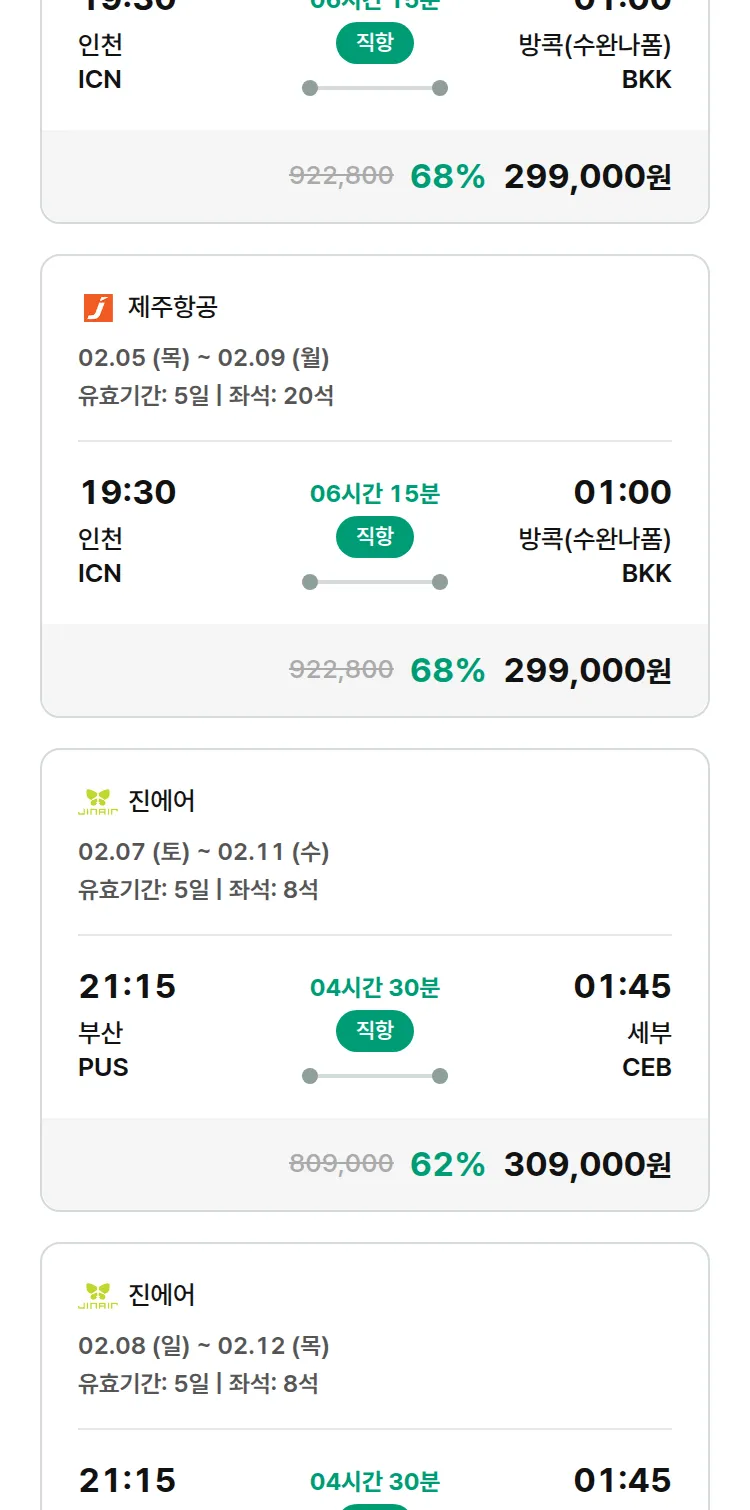Select the 02.08 (일) ~ 02.12 (목) date range

[204, 1346]
